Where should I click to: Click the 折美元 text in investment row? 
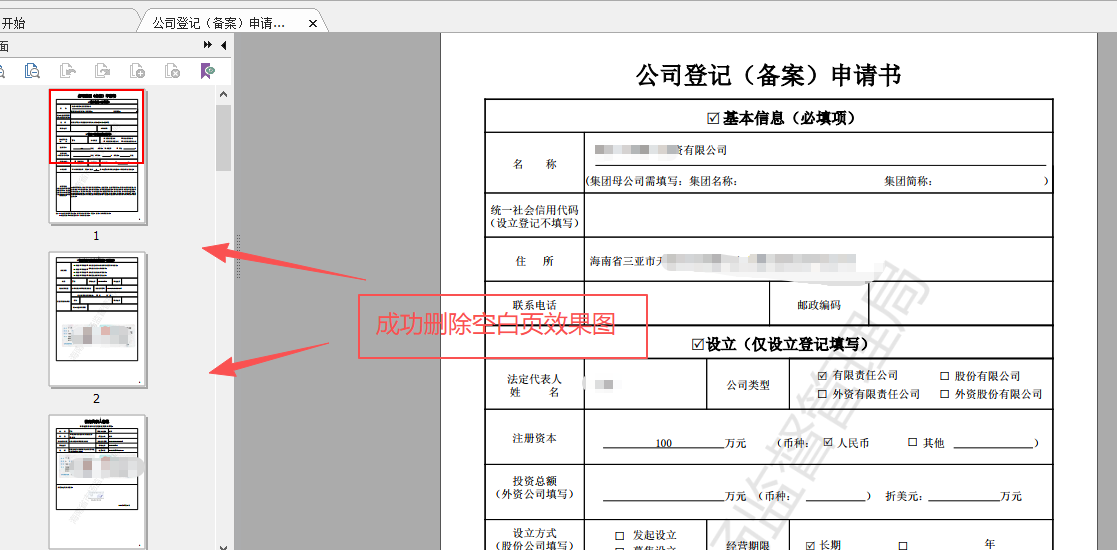click(906, 496)
